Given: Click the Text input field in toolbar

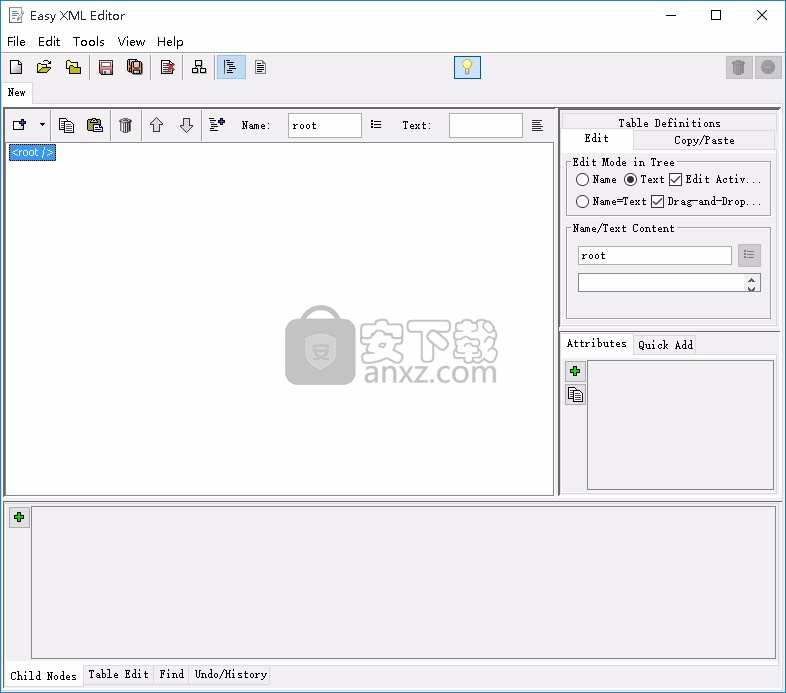Looking at the screenshot, I should [x=486, y=125].
